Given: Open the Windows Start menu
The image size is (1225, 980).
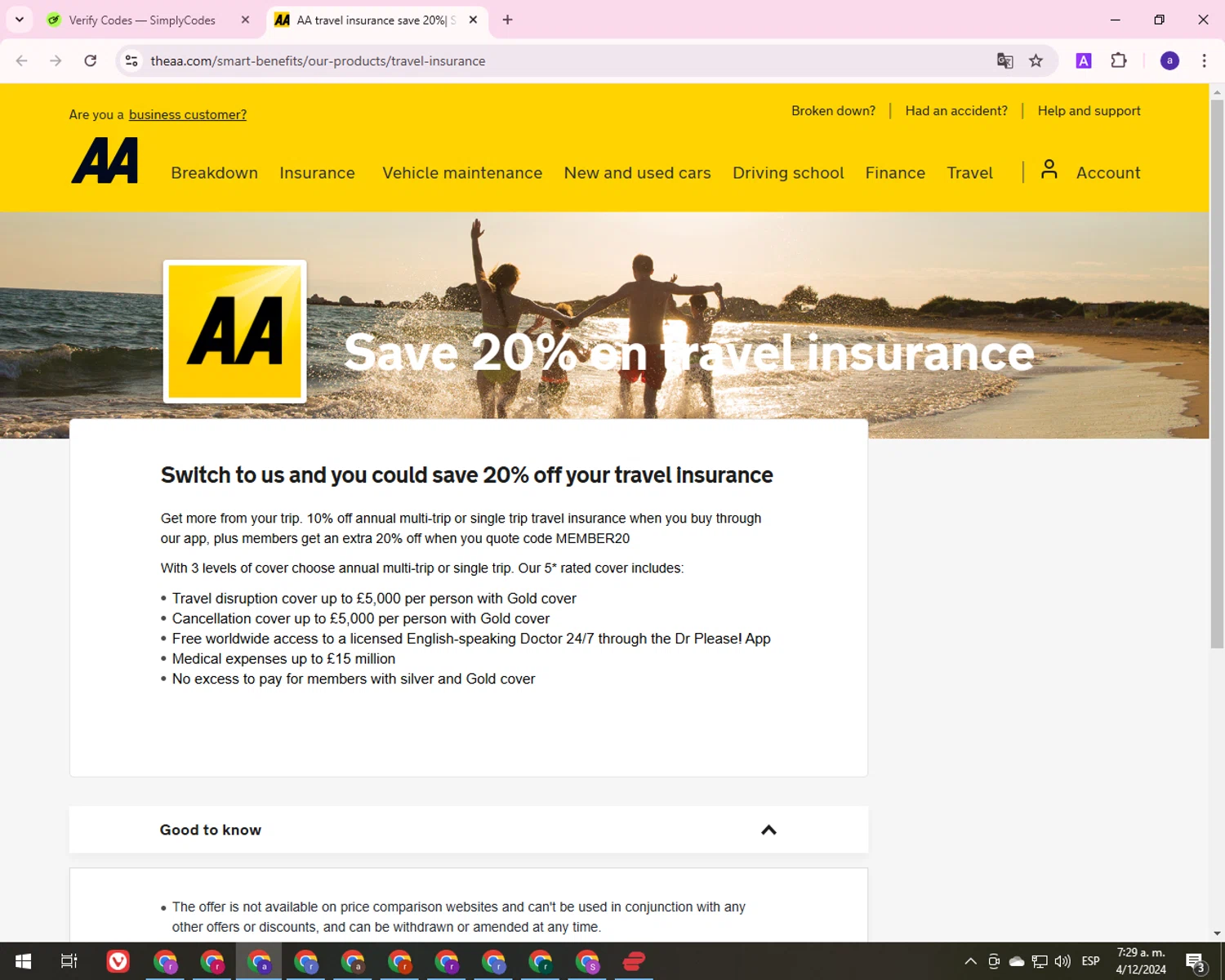Looking at the screenshot, I should tap(23, 961).
